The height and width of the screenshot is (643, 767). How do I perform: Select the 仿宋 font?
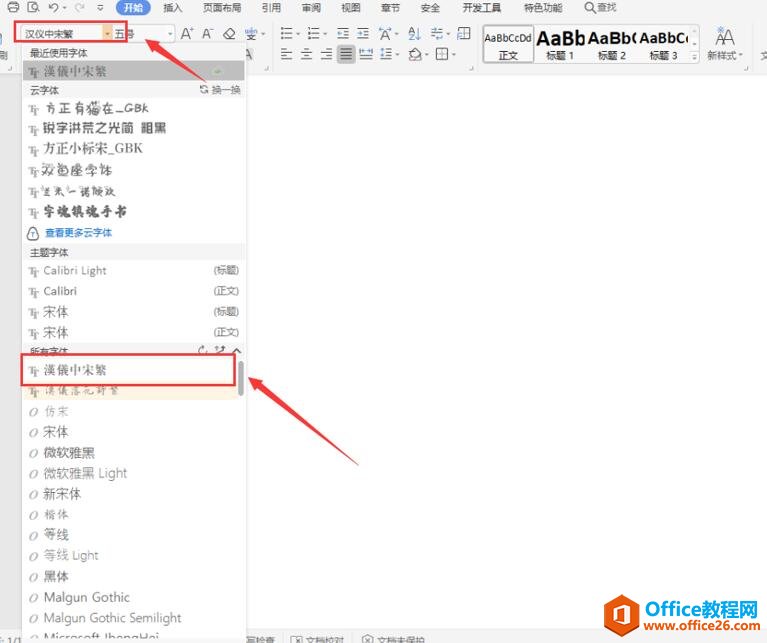pos(130,412)
